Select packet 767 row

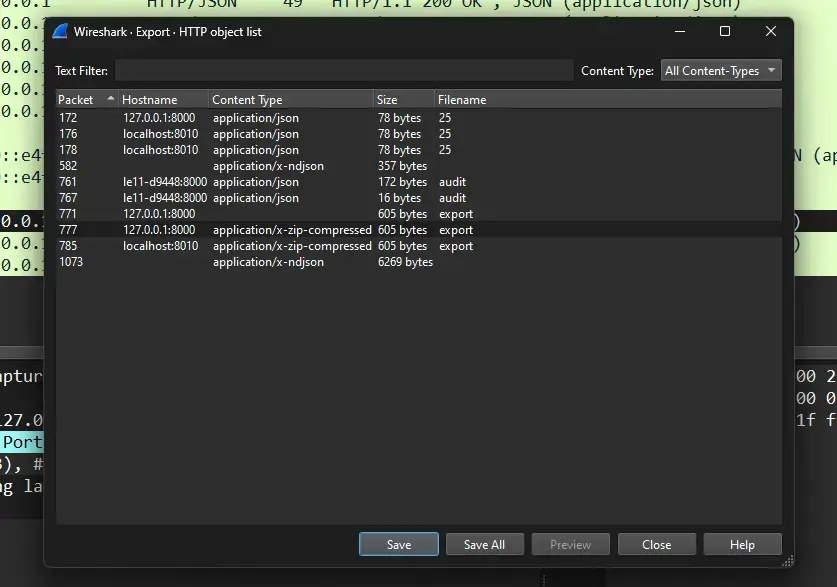418,198
